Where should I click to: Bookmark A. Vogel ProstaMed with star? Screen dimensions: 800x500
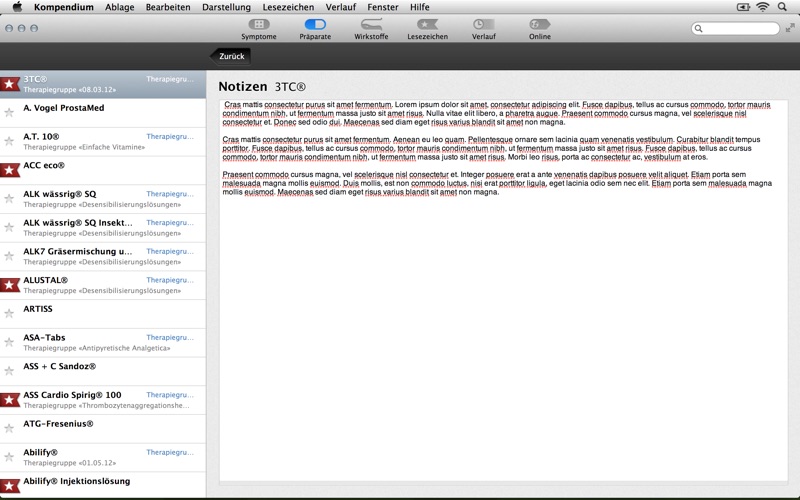point(9,112)
